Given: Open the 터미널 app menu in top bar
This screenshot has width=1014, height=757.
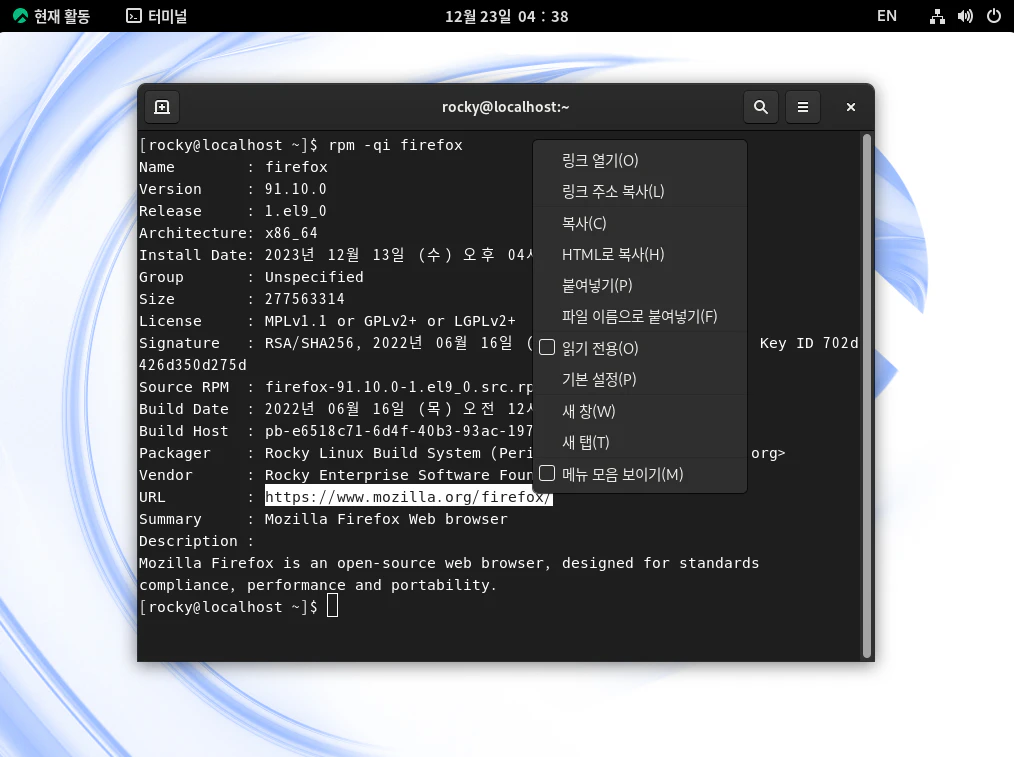Looking at the screenshot, I should [156, 16].
